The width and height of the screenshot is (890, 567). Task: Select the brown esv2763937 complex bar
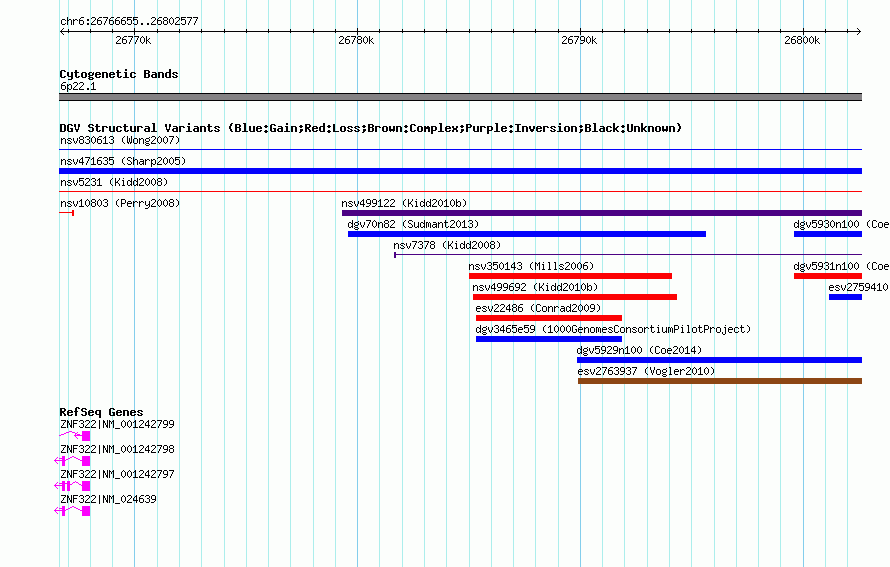[720, 381]
